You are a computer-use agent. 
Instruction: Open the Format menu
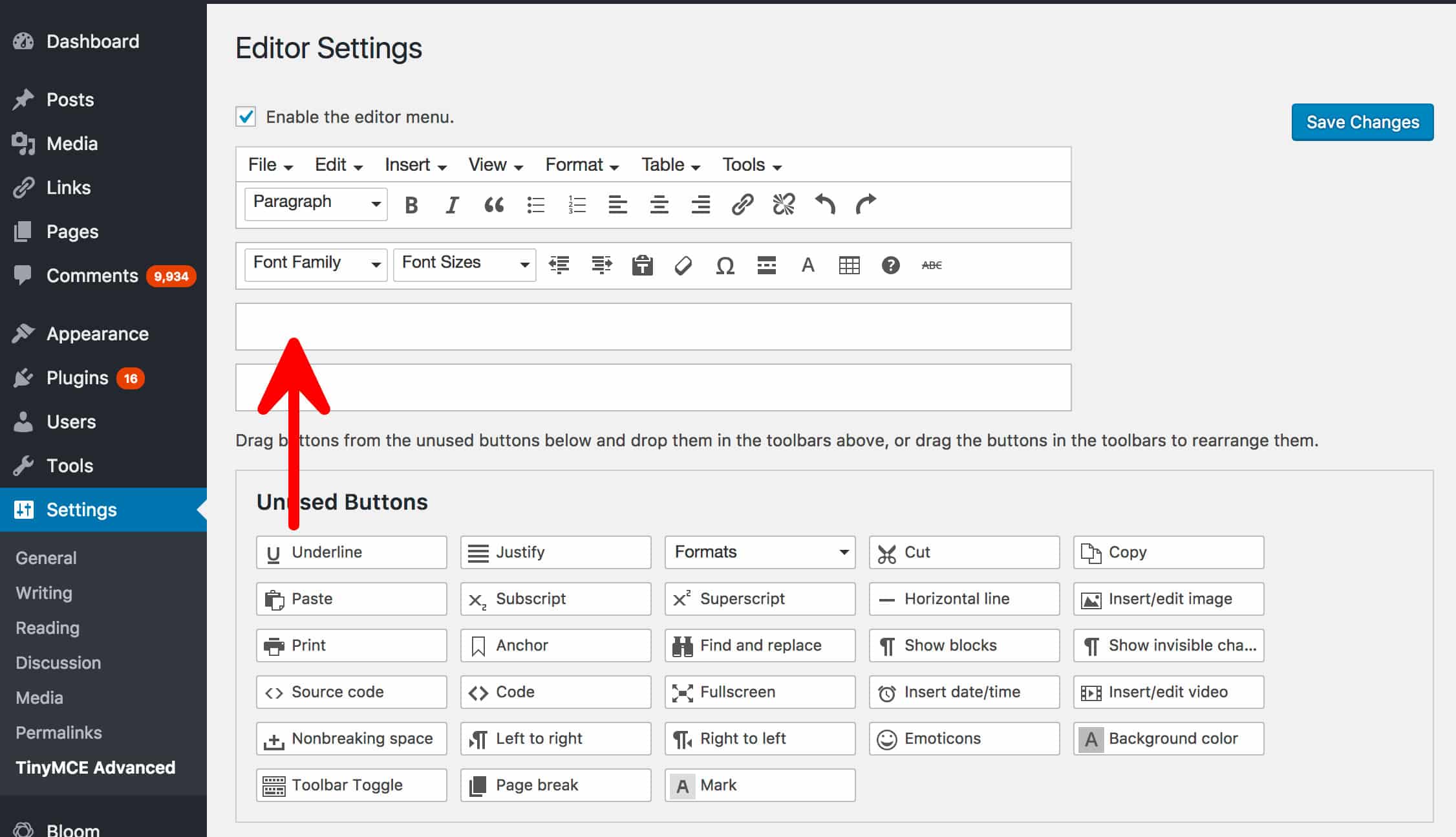pos(578,164)
